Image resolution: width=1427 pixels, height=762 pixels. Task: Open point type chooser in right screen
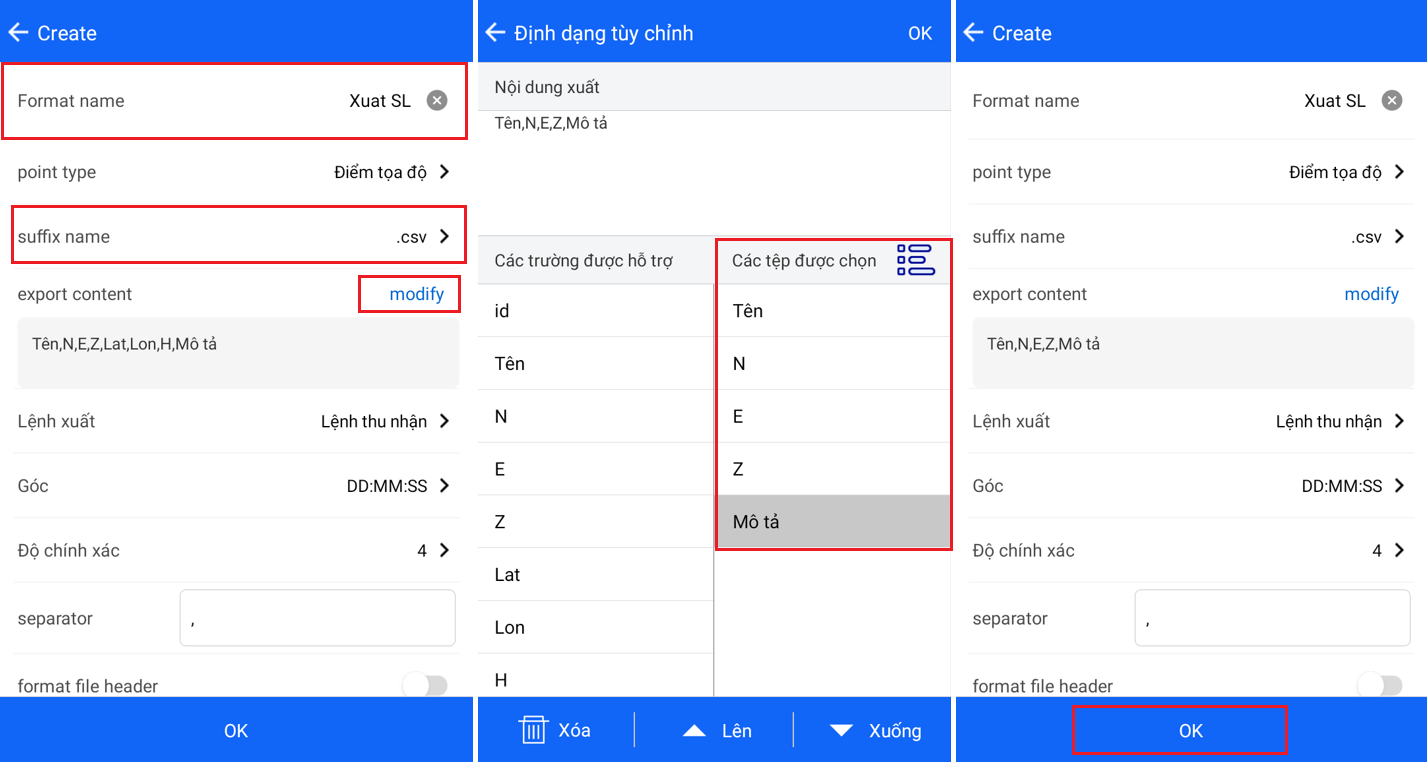1191,172
